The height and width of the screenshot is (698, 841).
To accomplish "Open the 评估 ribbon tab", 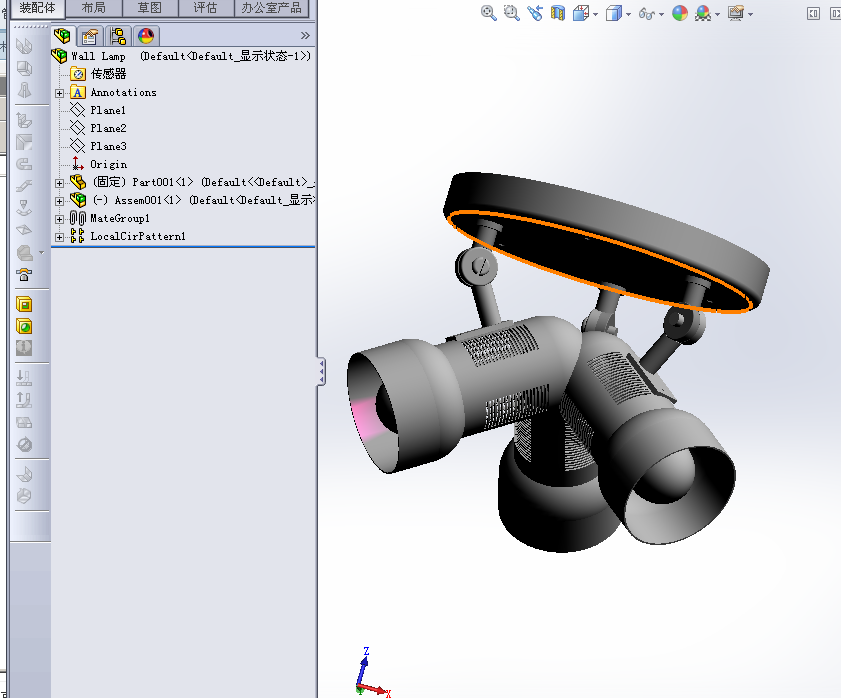I will click(206, 8).
